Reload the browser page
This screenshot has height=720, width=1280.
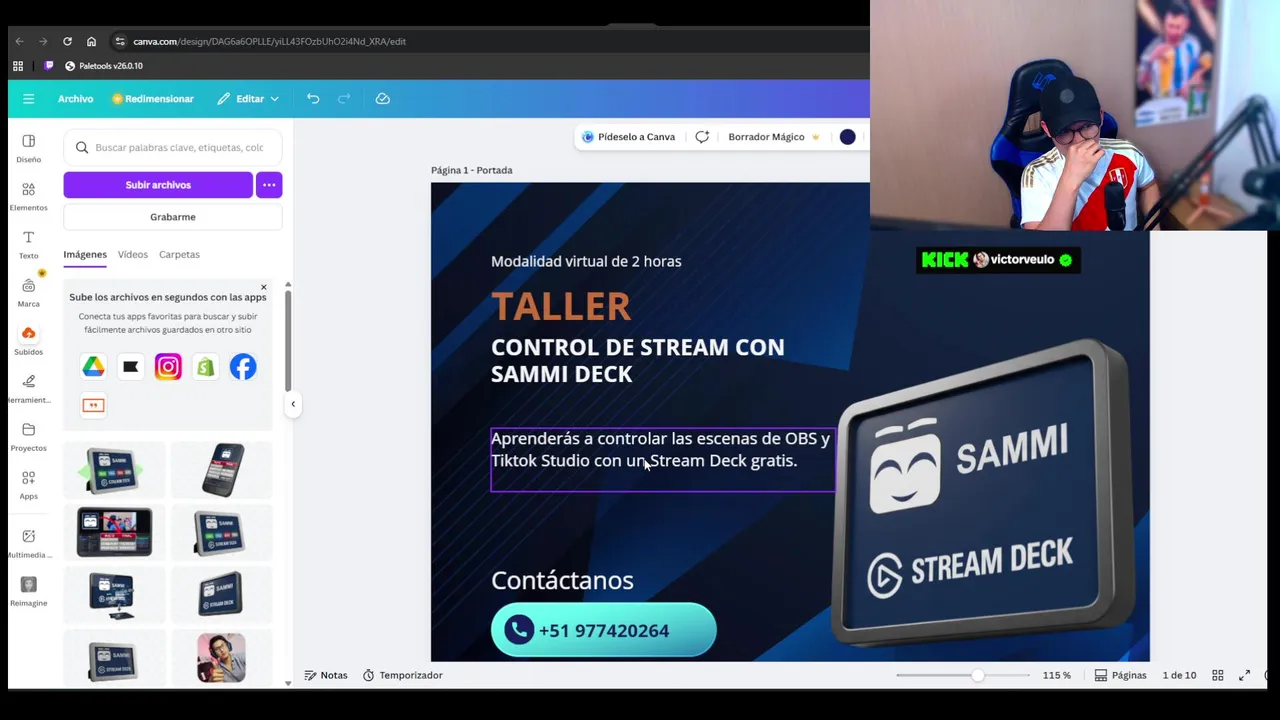(67, 41)
